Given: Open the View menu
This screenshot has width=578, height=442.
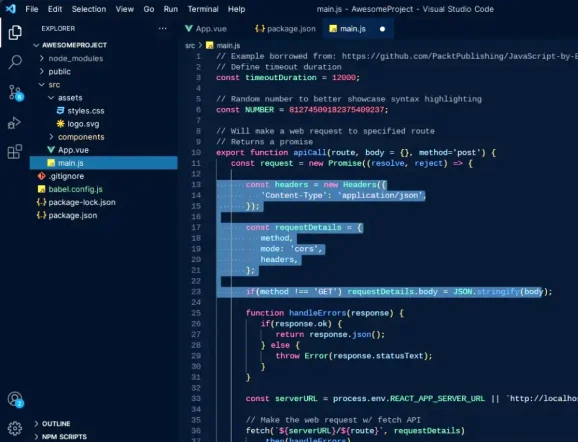Looking at the screenshot, I should tap(125, 9).
